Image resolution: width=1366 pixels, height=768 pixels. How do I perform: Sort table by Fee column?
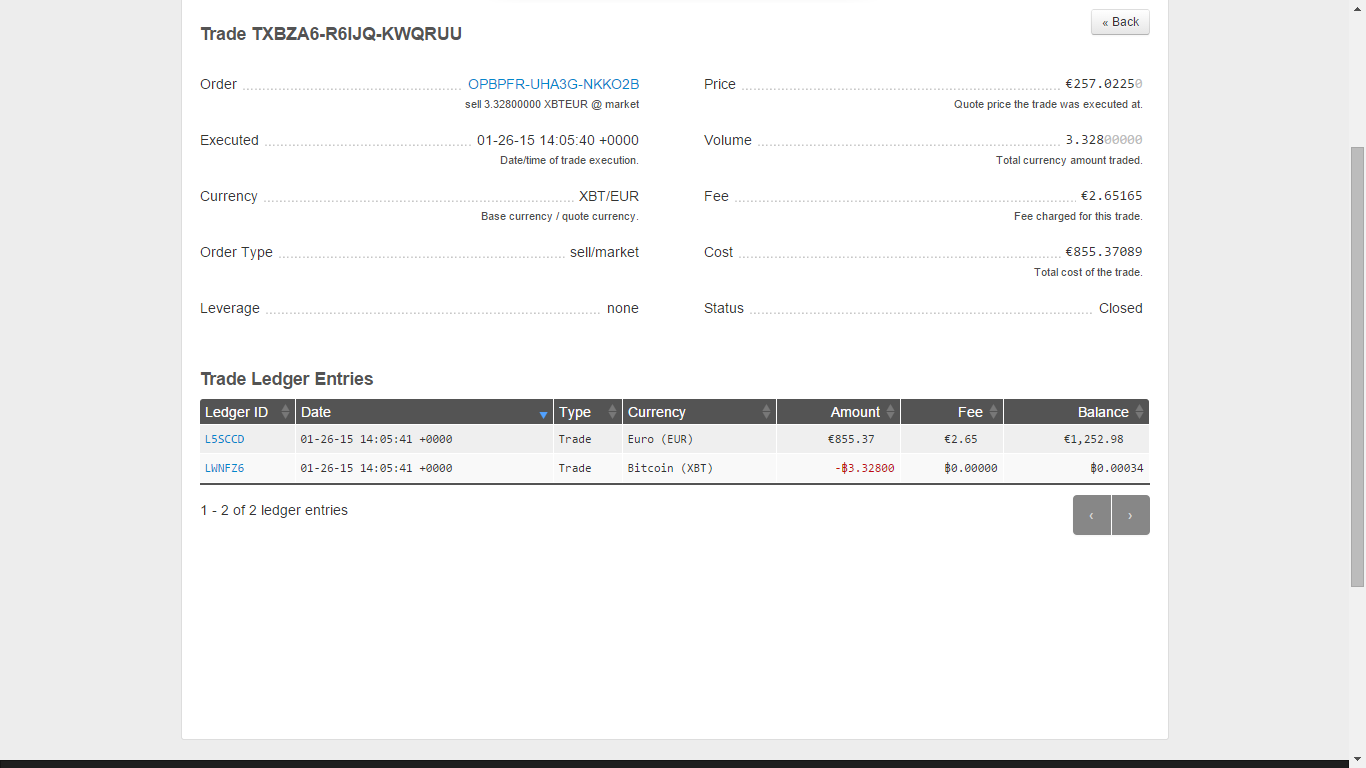coord(952,412)
